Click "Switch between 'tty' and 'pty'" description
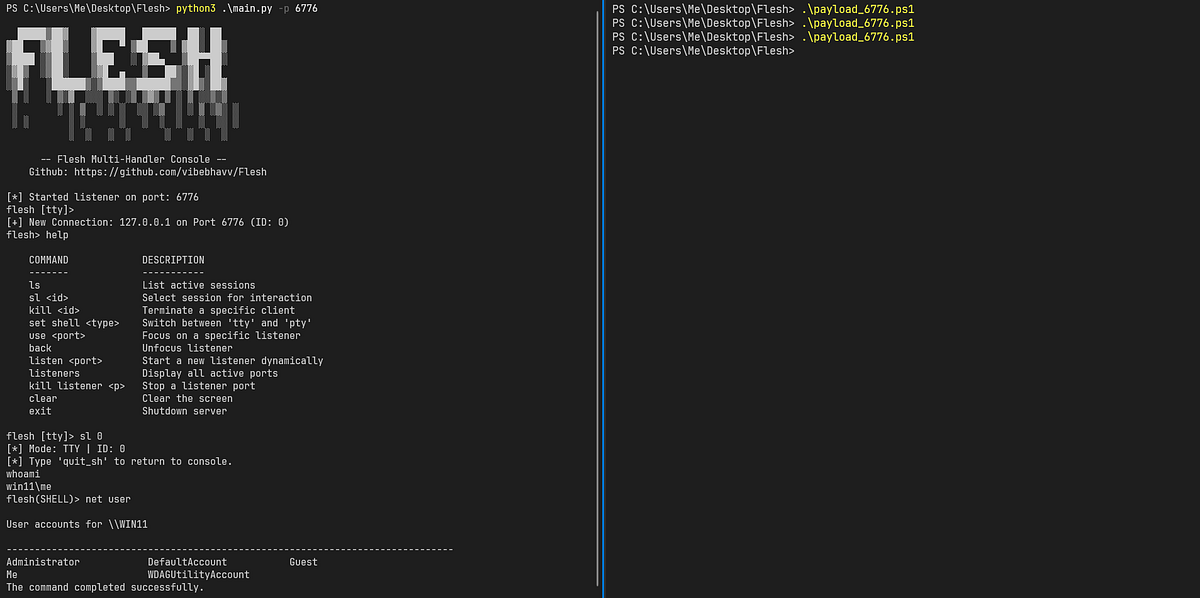This screenshot has width=1200, height=598. tap(227, 323)
